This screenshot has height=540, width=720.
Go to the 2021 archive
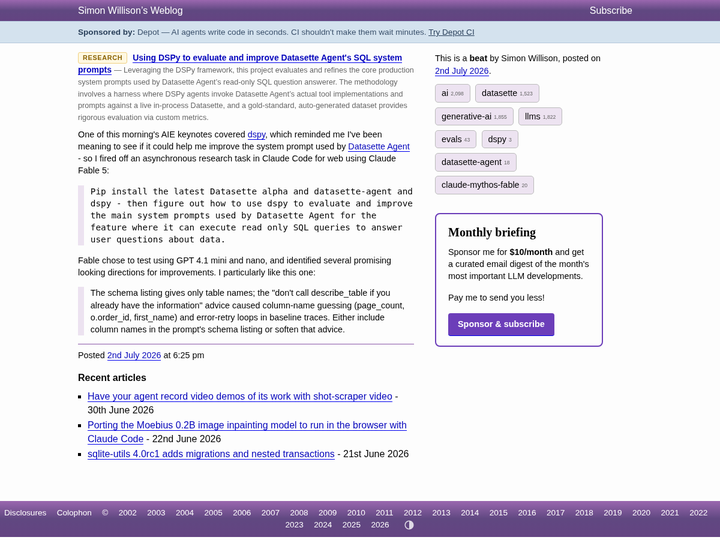click(669, 512)
